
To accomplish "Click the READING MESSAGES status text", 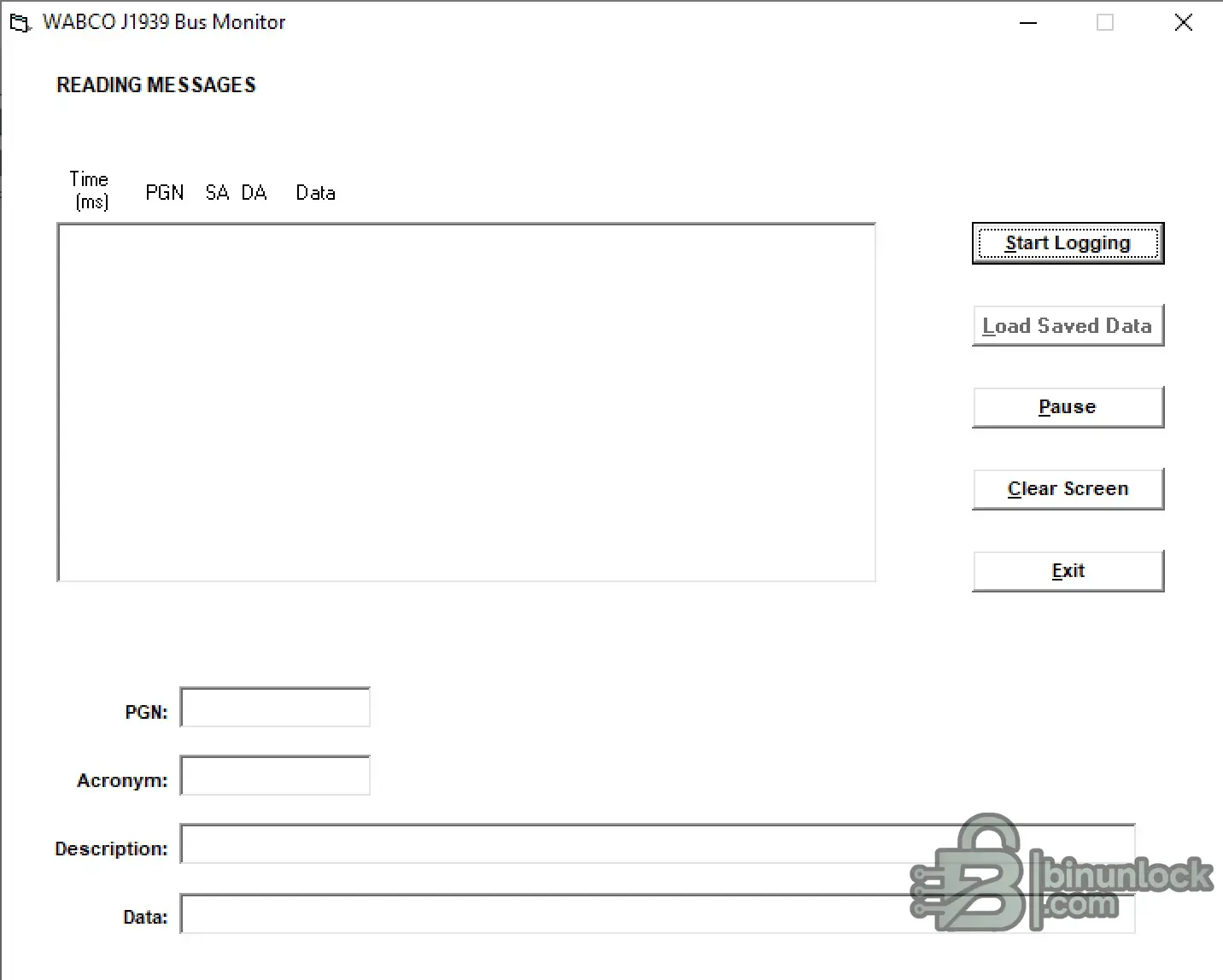I will [x=156, y=85].
